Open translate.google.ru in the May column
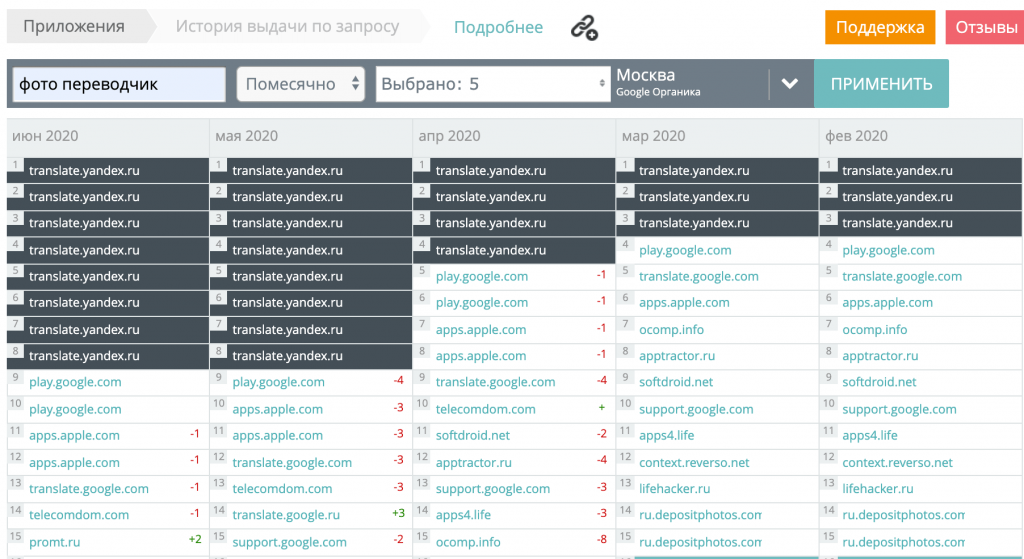Viewport: 1024px width, 559px height. (x=286, y=515)
